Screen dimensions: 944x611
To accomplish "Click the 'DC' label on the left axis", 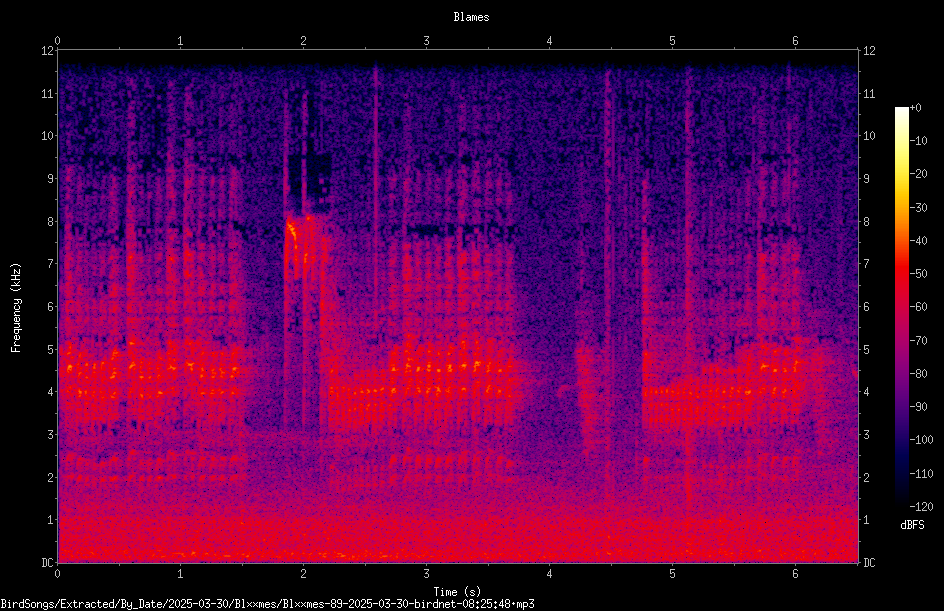I will pyautogui.click(x=47, y=563).
